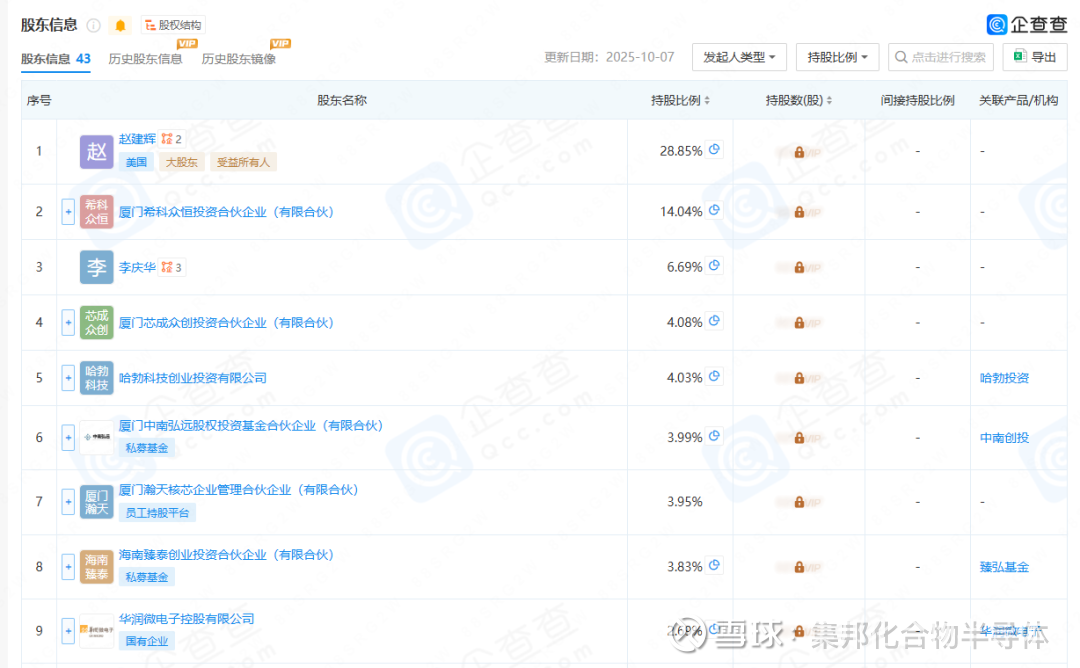Open 哈勃科技创业投资有限公司 link
Viewport: 1080px width, 668px height.
193,378
